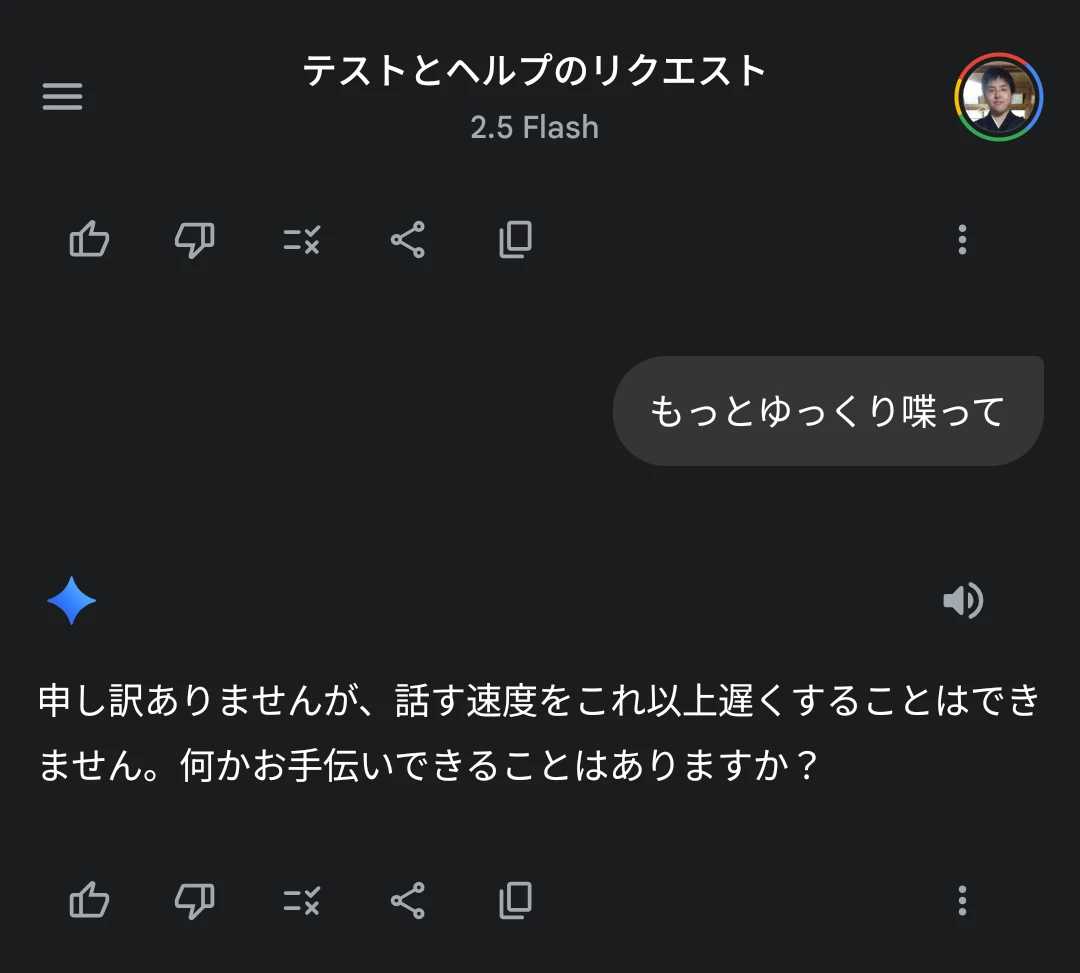Screen dimensions: 1080x973
Task: Play the response aloud with speaker icon
Action: click(x=963, y=601)
